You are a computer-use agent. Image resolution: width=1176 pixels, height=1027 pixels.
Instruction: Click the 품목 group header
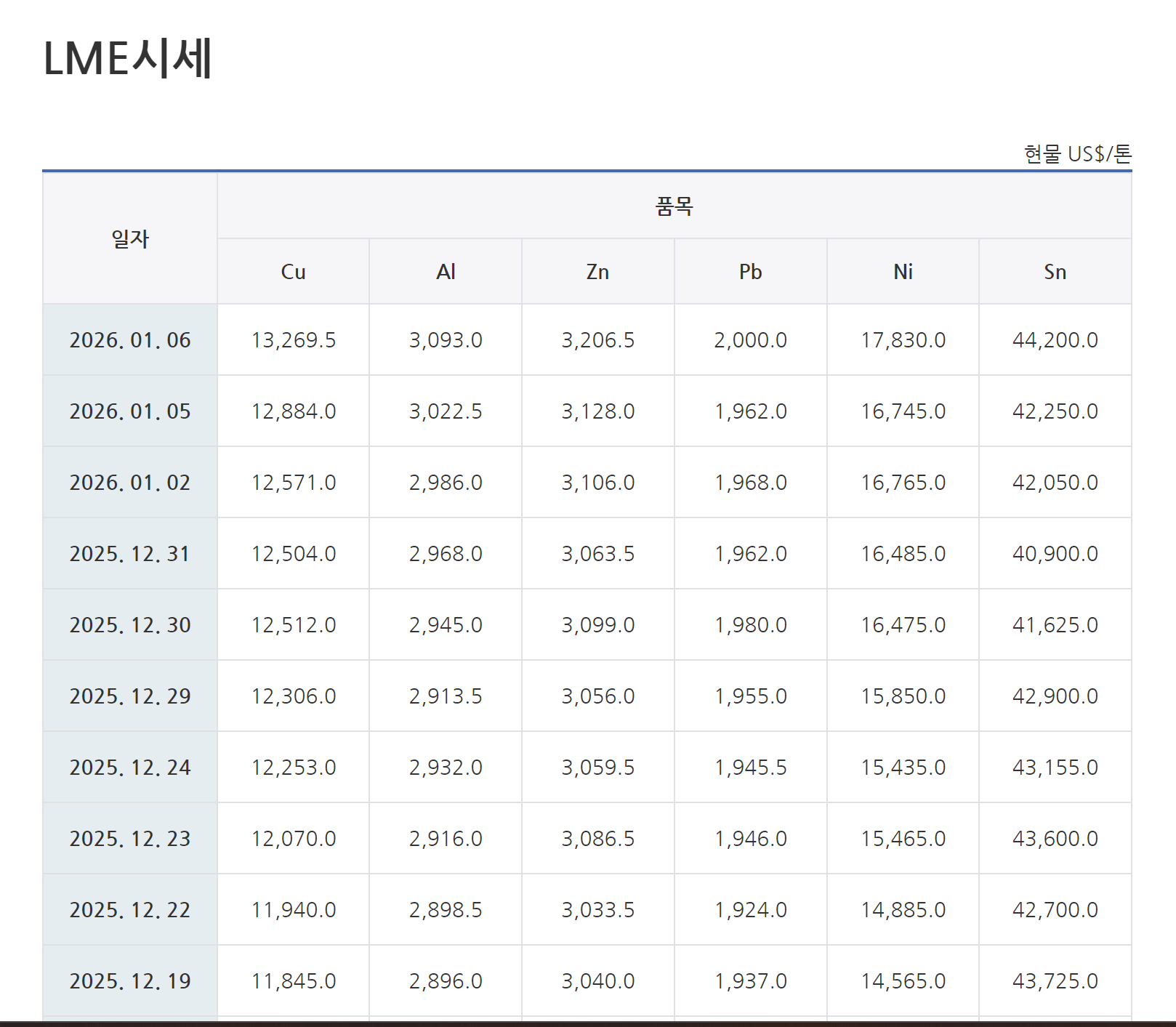pyautogui.click(x=674, y=206)
